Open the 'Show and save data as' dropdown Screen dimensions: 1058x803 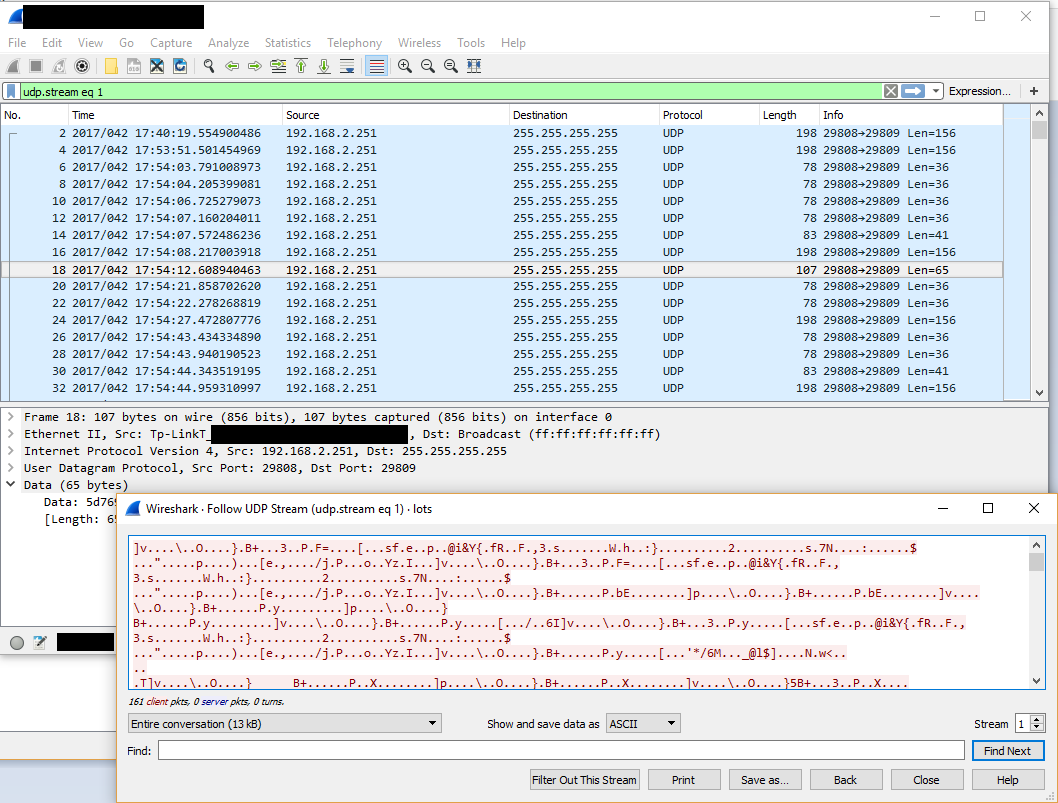[643, 723]
